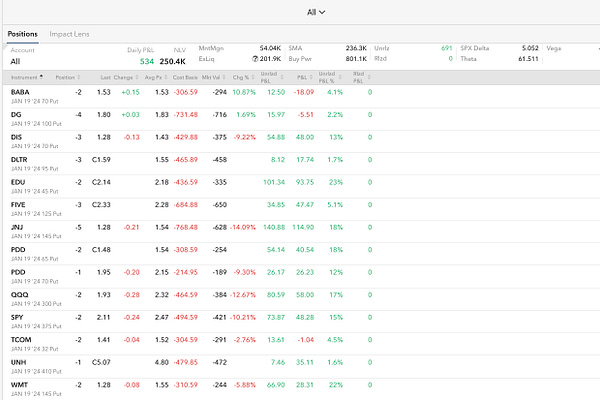Sort by the Instrument column header
This screenshot has height=400, width=600.
point(26,77)
